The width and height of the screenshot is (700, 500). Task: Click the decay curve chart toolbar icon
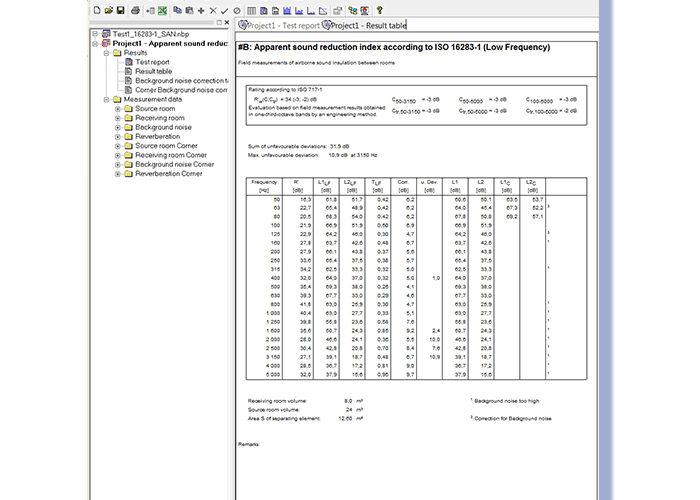click(323, 11)
